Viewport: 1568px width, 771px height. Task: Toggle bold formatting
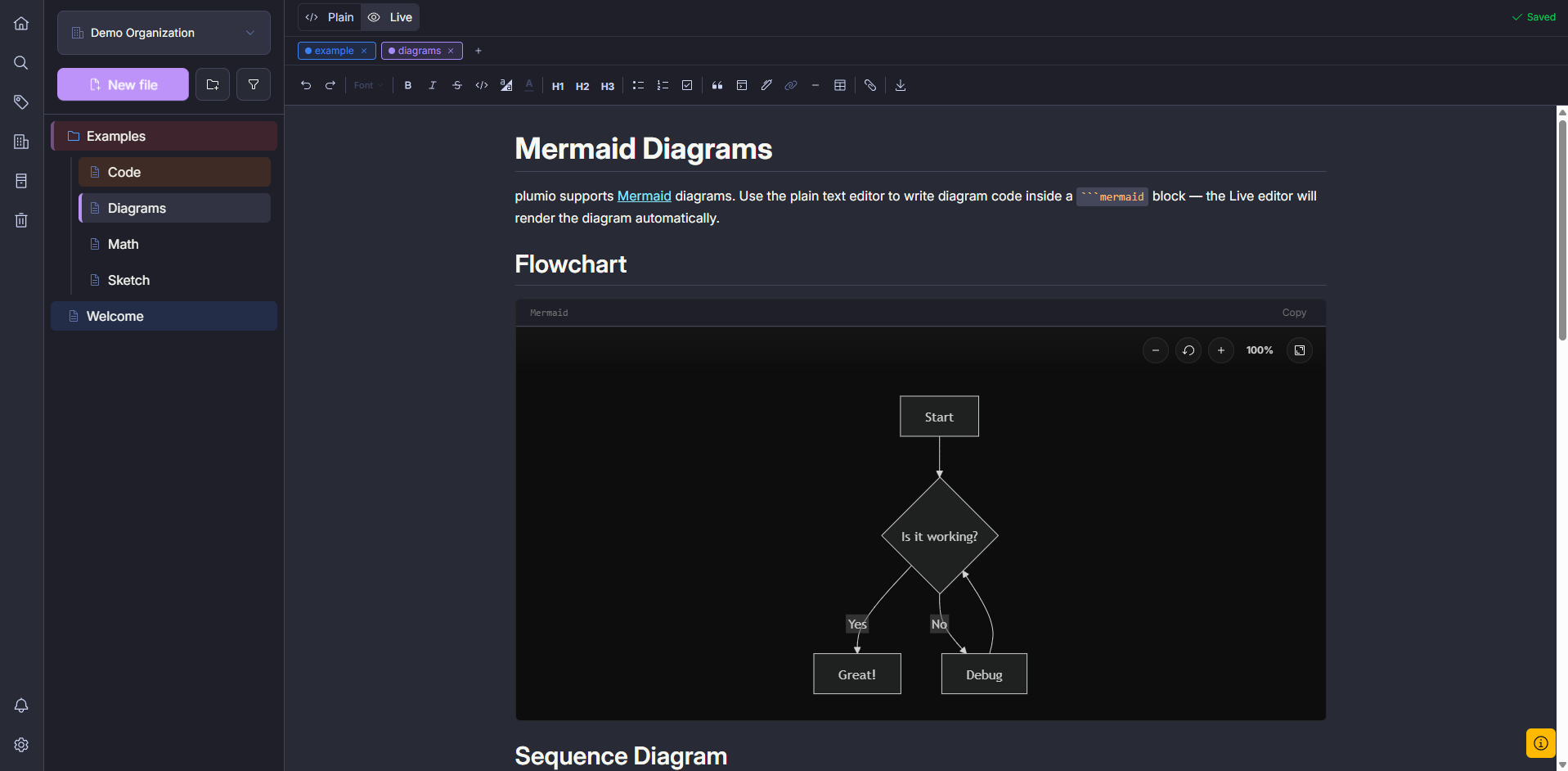click(x=408, y=85)
